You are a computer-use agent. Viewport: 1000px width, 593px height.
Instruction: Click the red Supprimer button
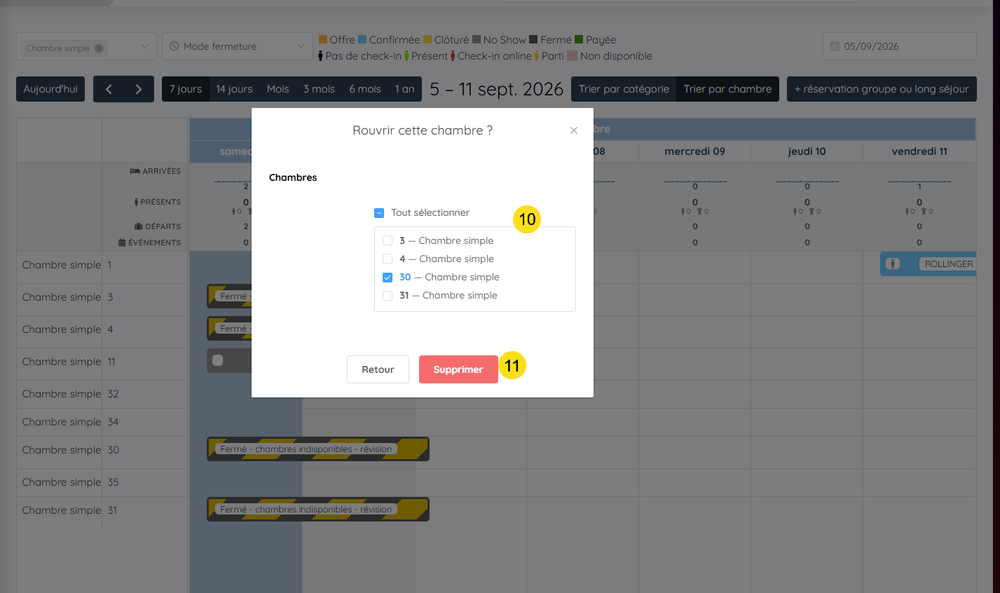(x=458, y=369)
